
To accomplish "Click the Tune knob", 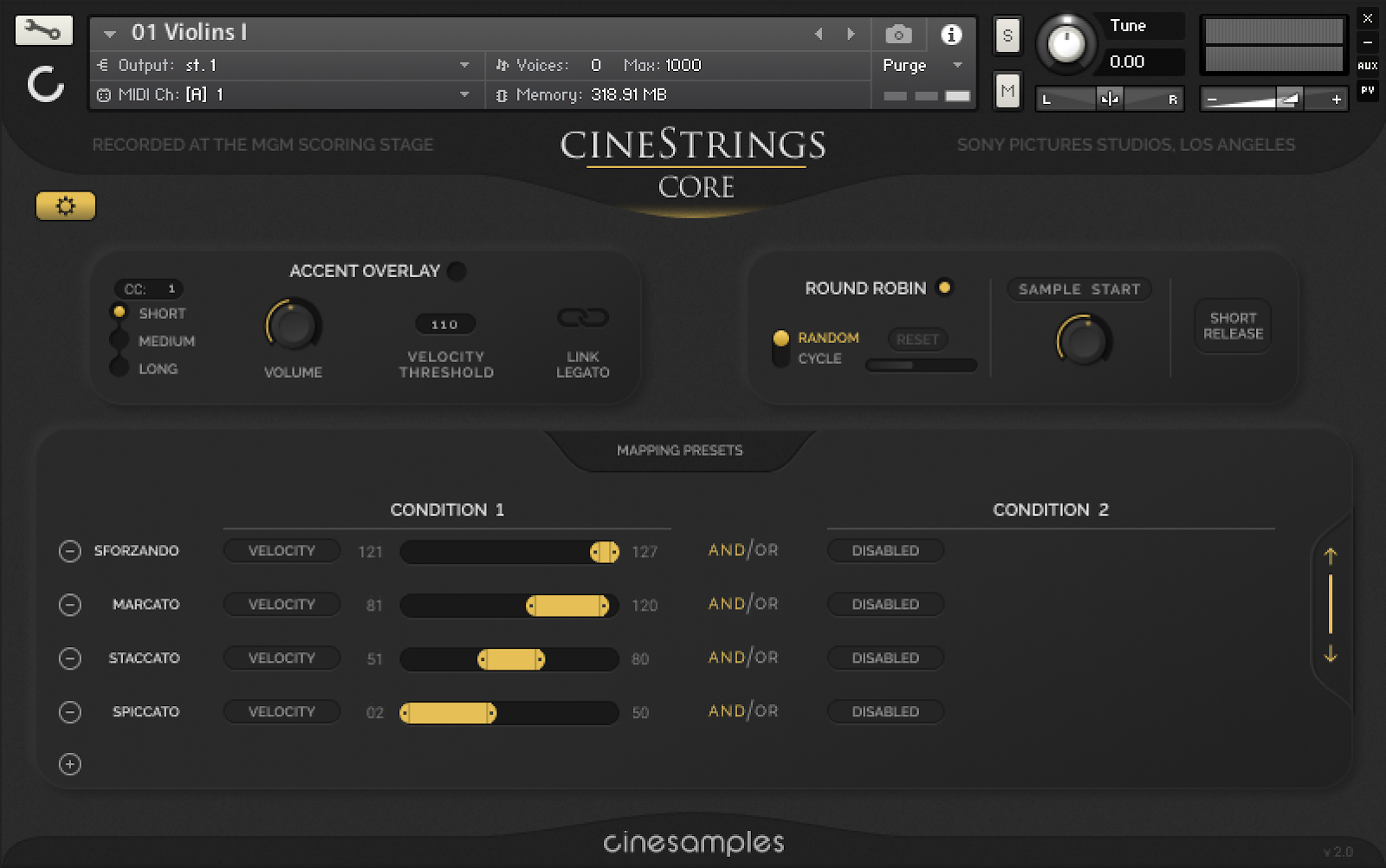I will click(1066, 43).
